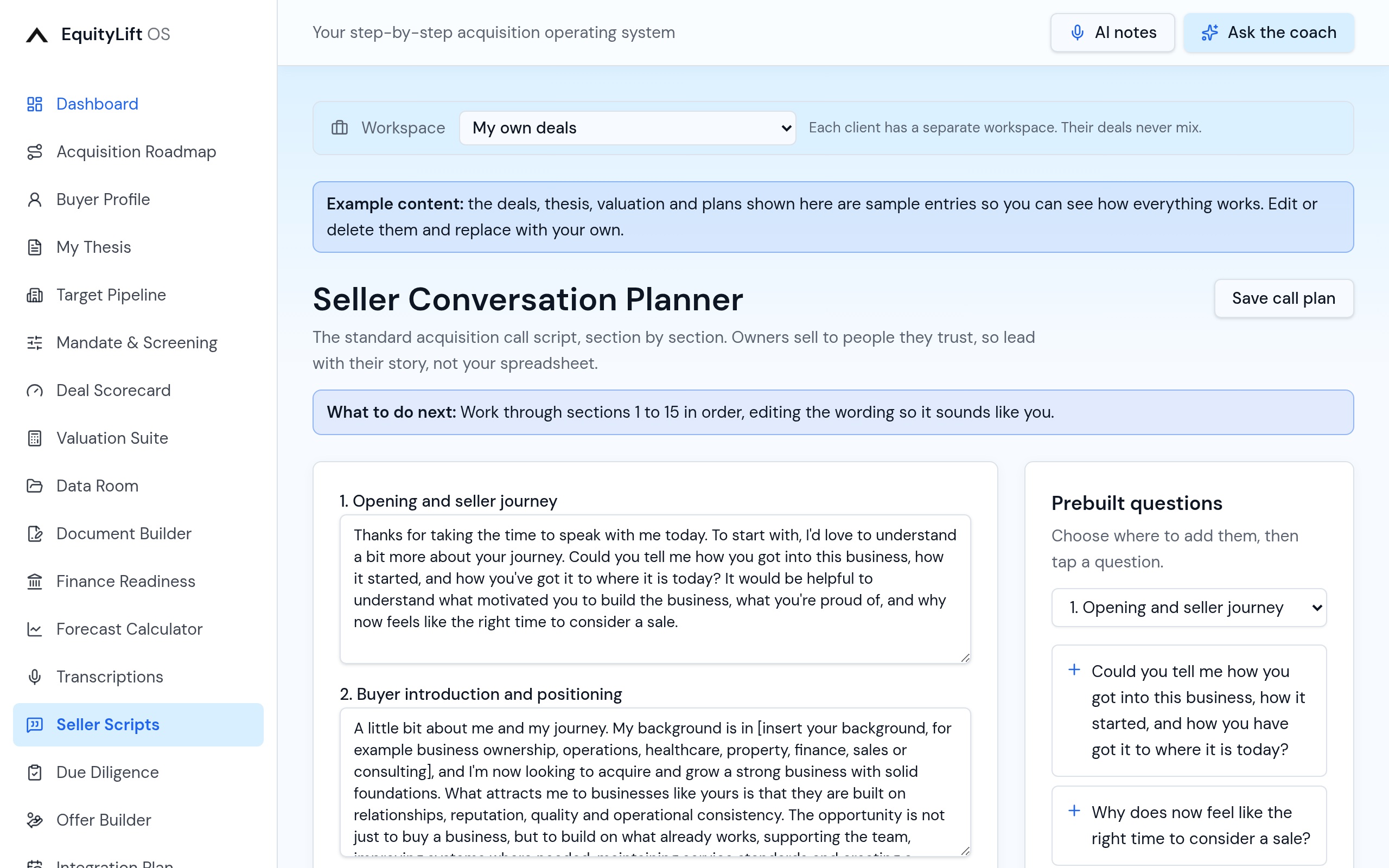This screenshot has height=868, width=1389.
Task: Click the Finance Readiness bank icon
Action: click(x=34, y=581)
